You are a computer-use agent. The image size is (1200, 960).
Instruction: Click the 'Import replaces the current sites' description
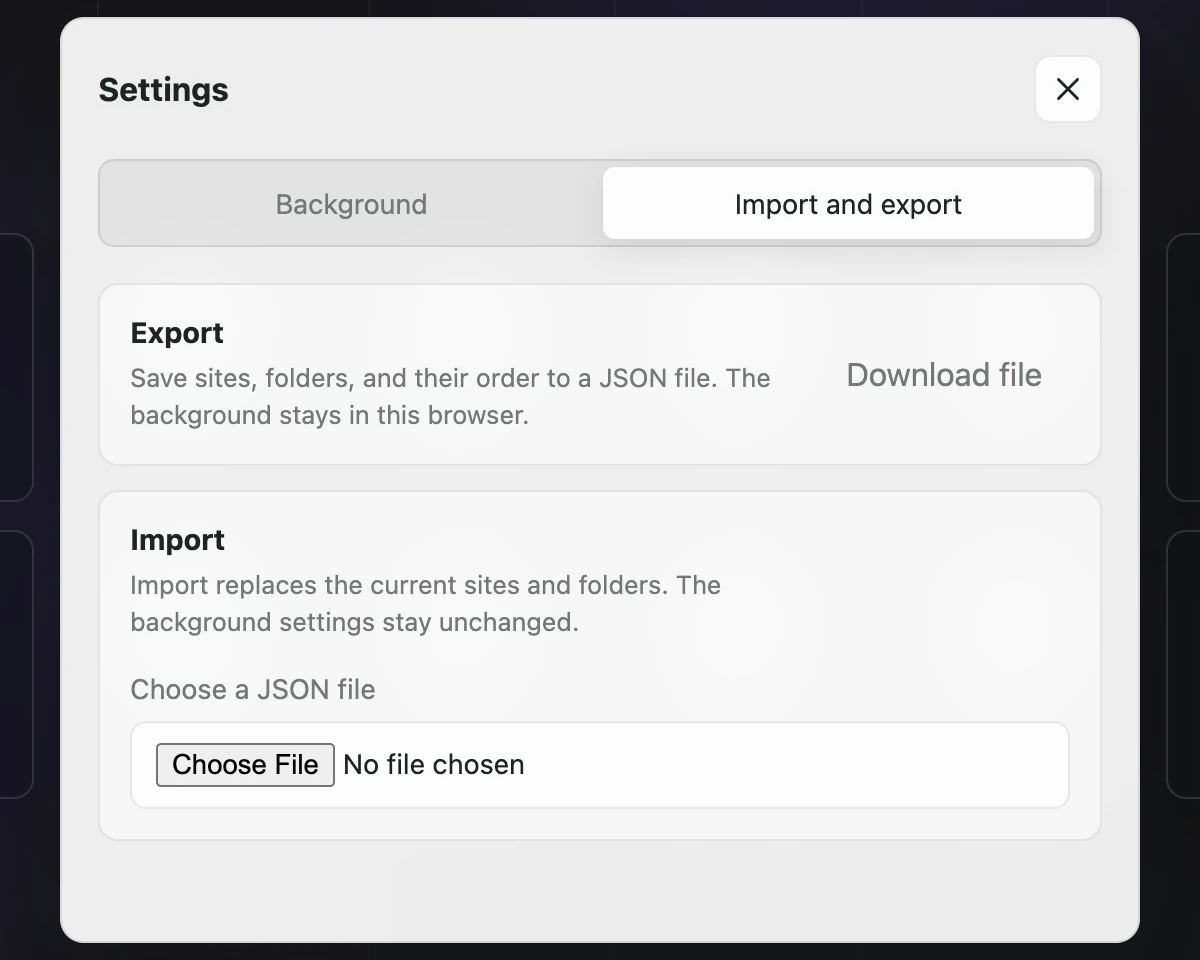pos(426,603)
